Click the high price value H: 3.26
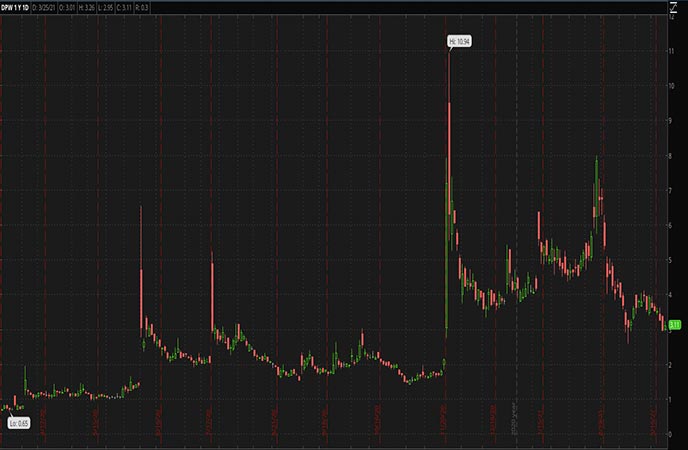688x450 pixels. [86, 8]
